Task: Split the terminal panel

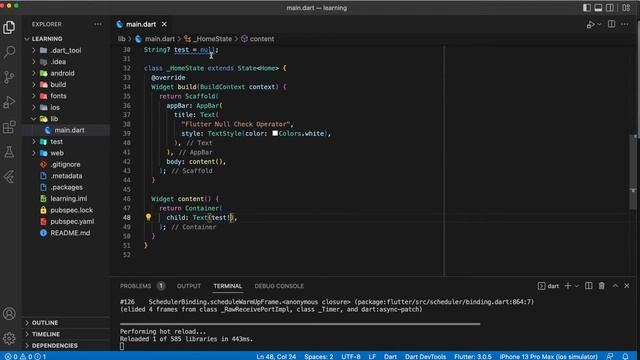Action: click(x=589, y=286)
